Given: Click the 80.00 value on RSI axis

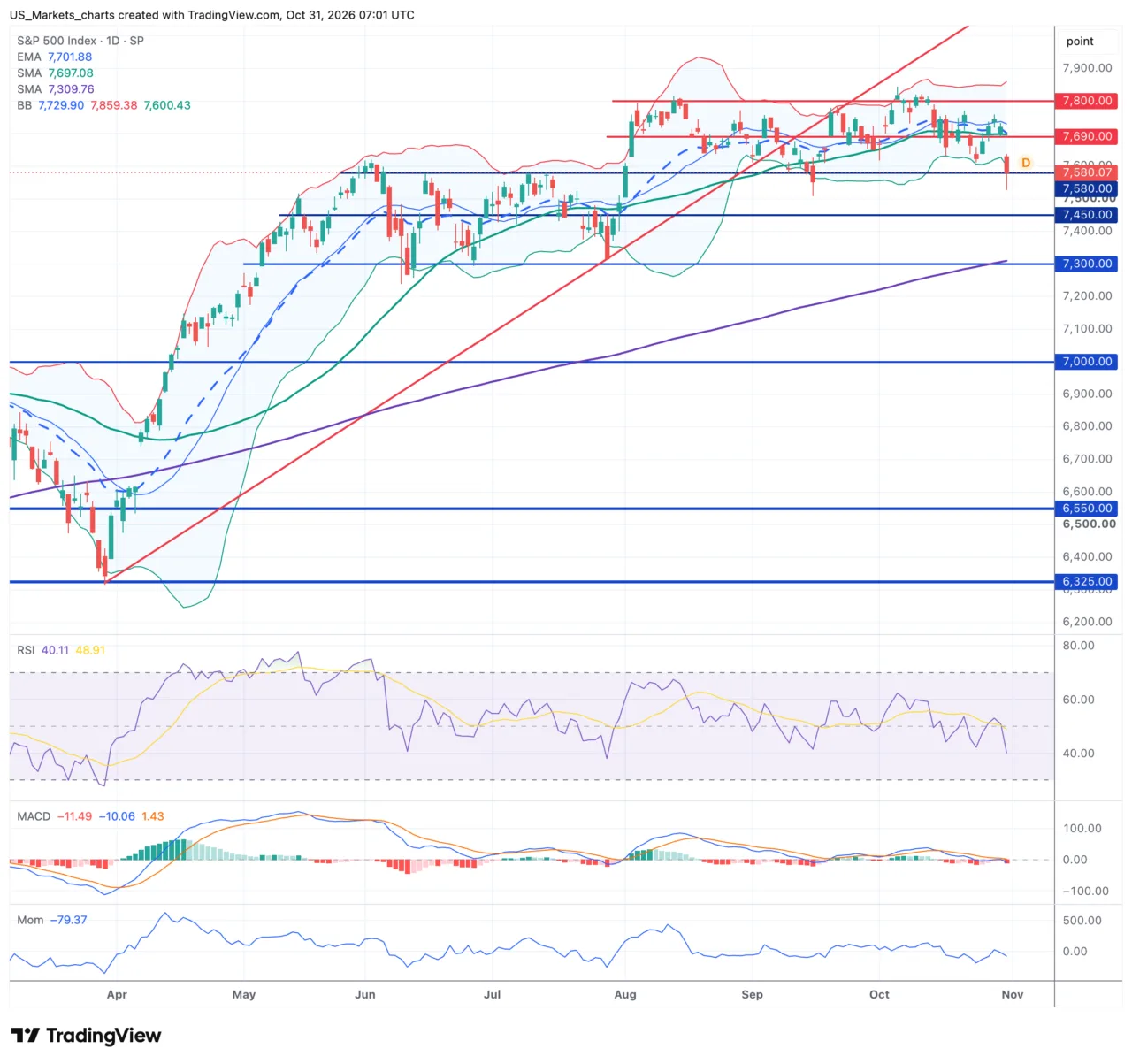Looking at the screenshot, I should point(1078,646).
